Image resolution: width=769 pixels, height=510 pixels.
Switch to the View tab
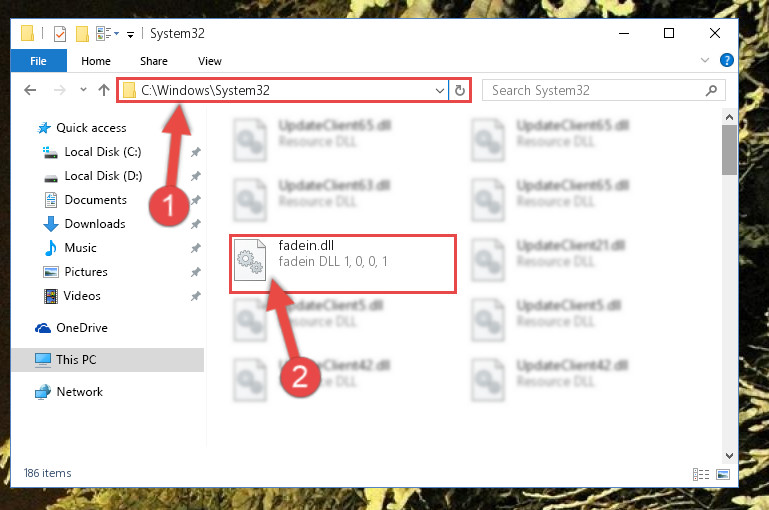tap(209, 61)
